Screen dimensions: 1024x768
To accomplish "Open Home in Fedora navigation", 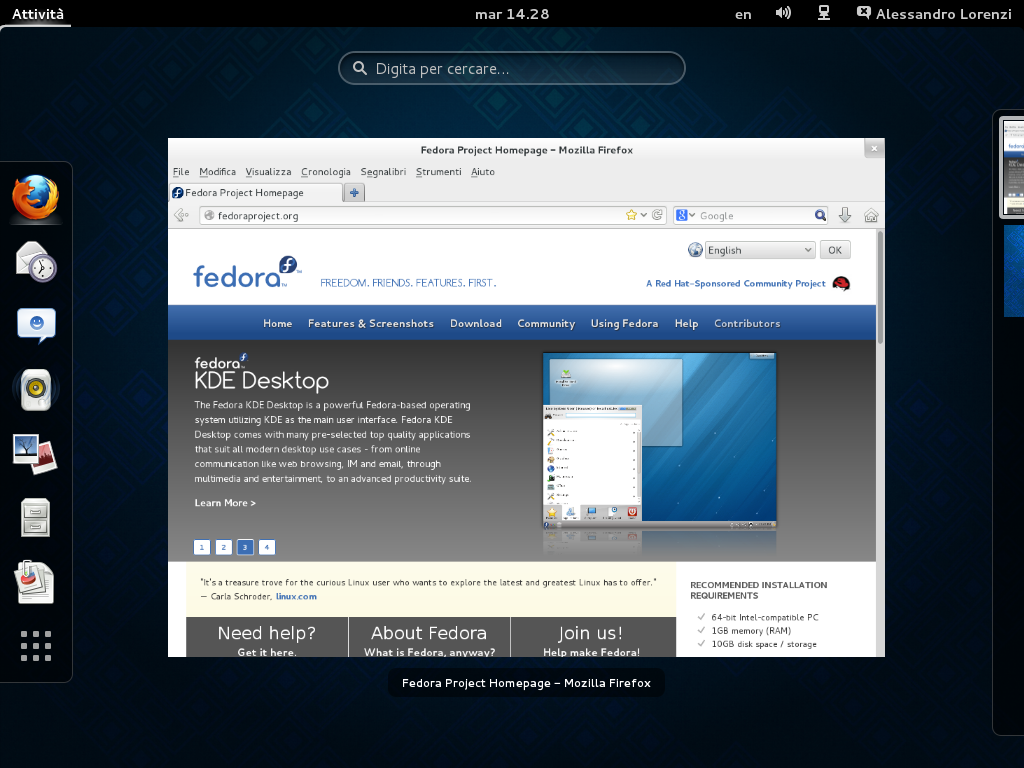I will [x=278, y=323].
